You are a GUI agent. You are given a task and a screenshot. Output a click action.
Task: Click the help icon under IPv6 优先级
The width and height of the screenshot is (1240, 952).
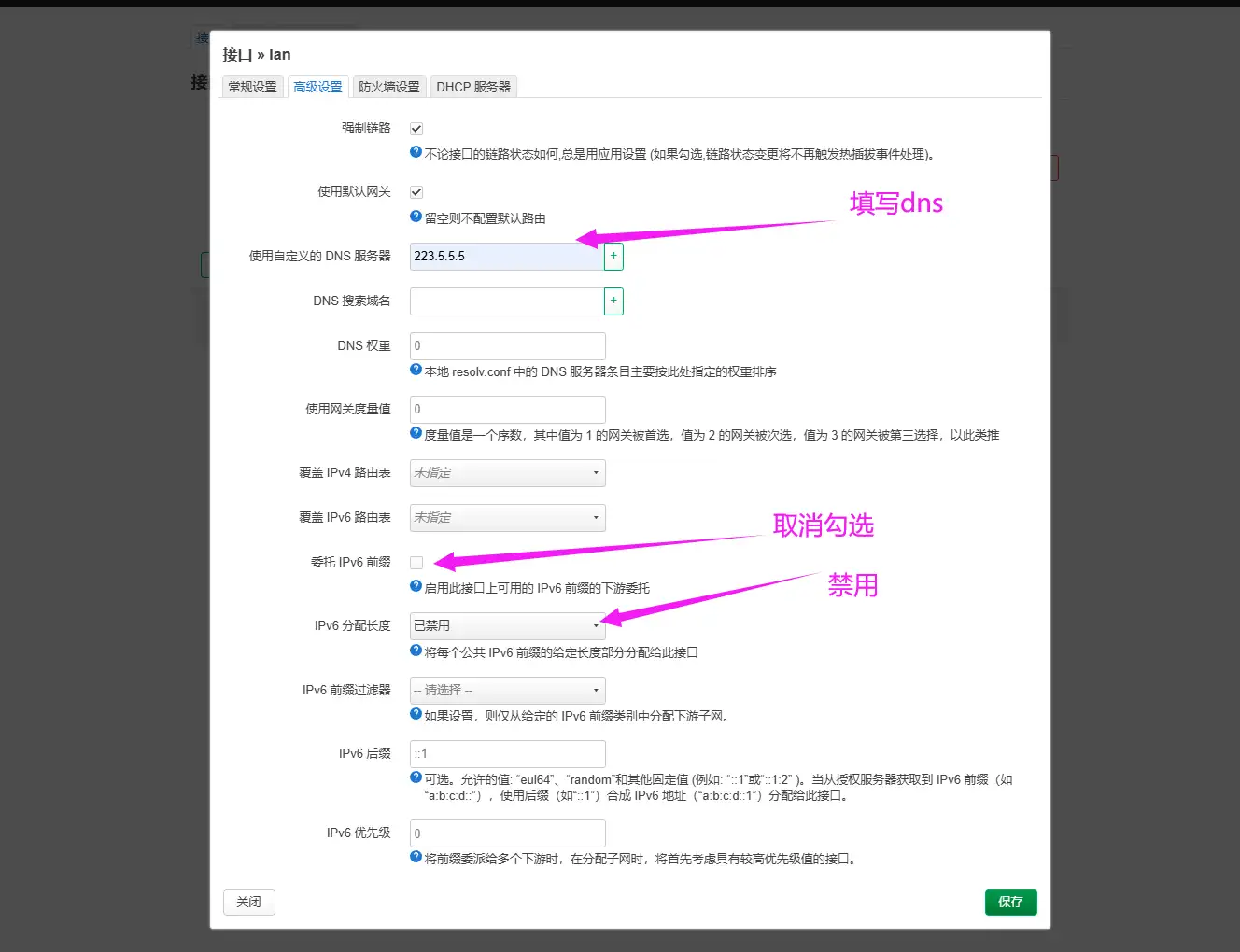415,859
